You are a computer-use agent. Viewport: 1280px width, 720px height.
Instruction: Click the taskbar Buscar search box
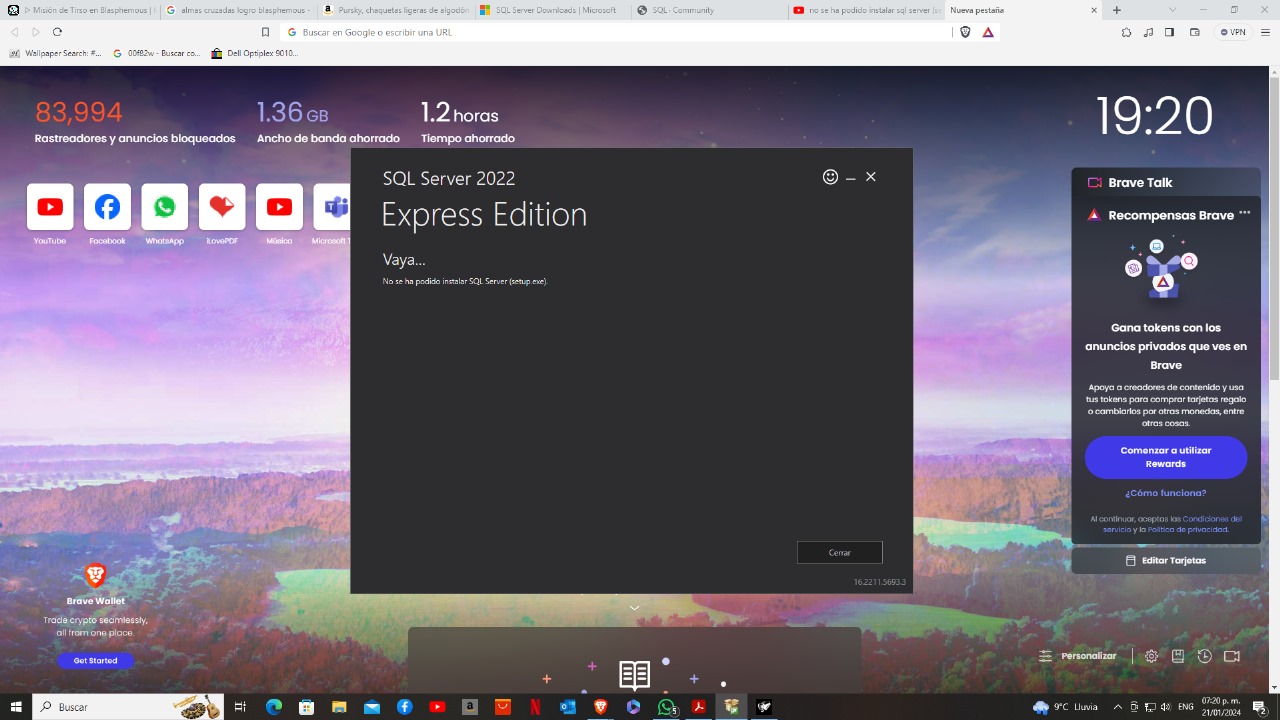tap(128, 707)
